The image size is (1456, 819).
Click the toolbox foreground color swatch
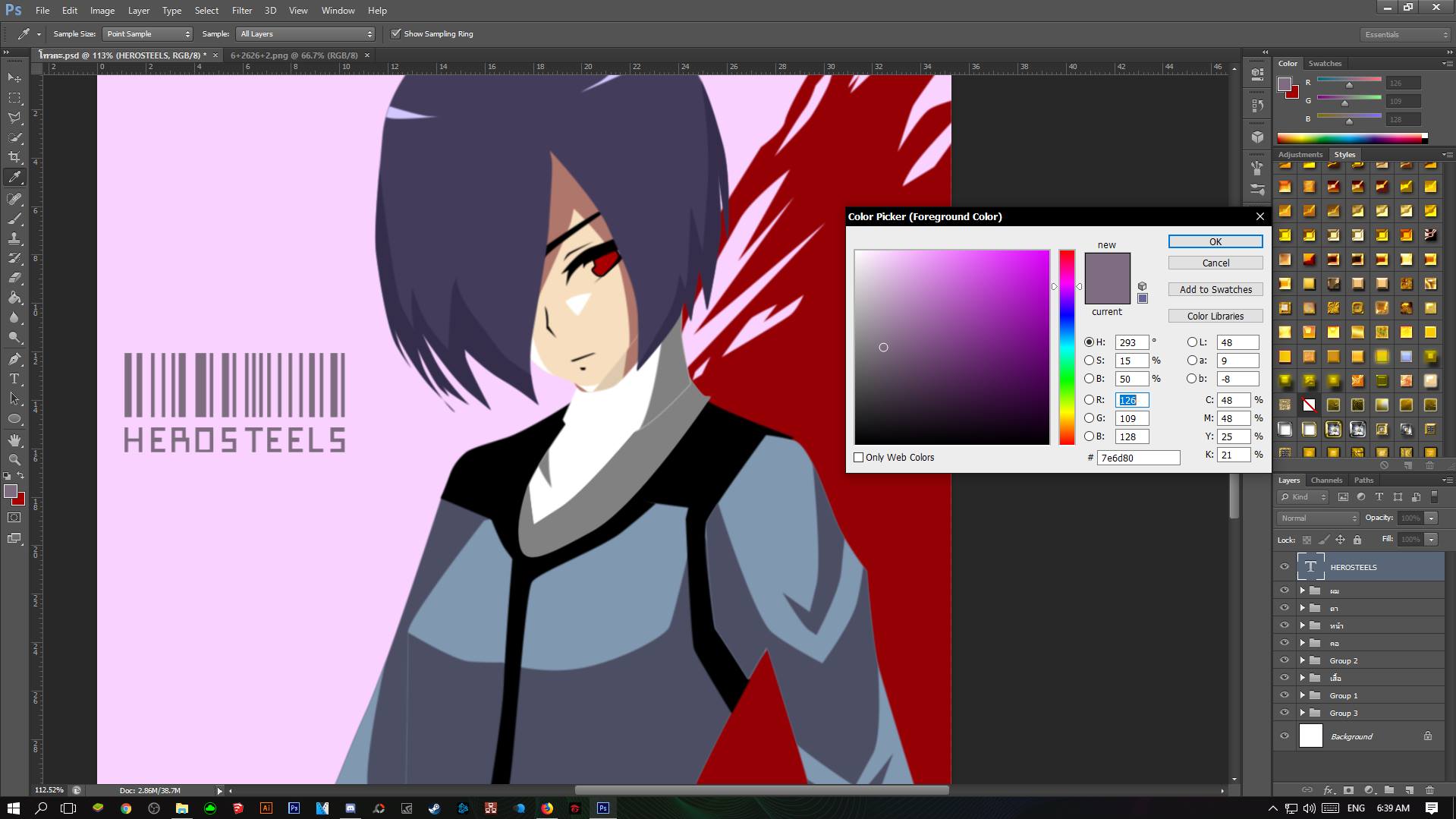[11, 491]
